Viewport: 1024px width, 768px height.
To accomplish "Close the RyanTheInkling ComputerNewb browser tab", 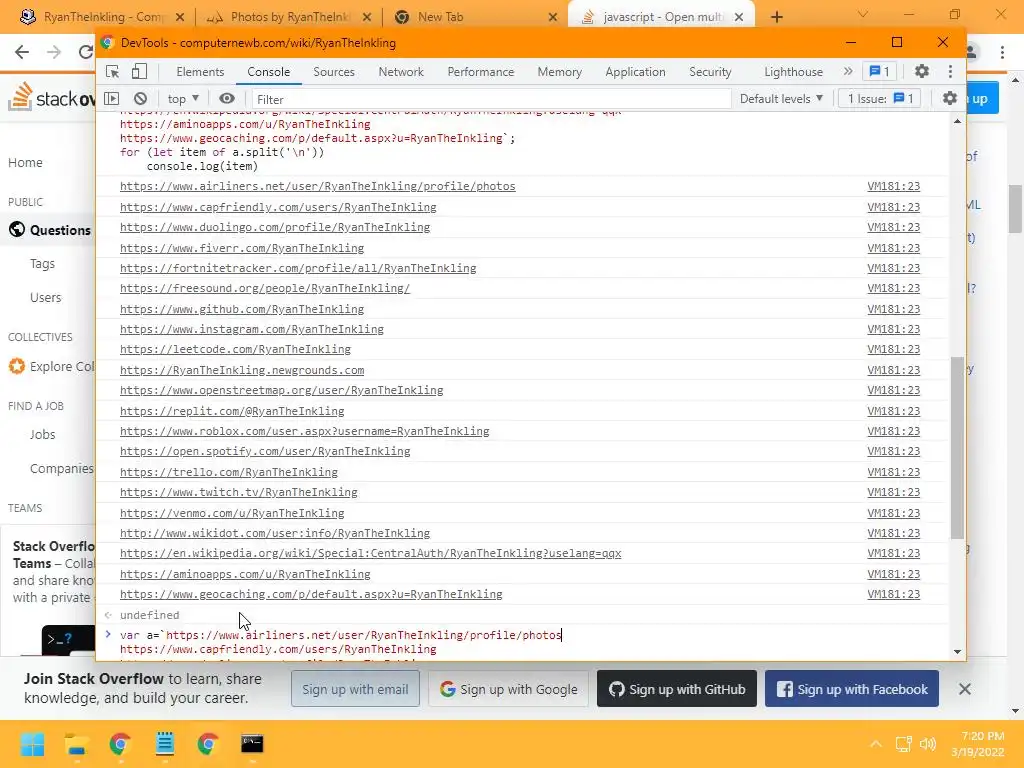I will 180,17.
